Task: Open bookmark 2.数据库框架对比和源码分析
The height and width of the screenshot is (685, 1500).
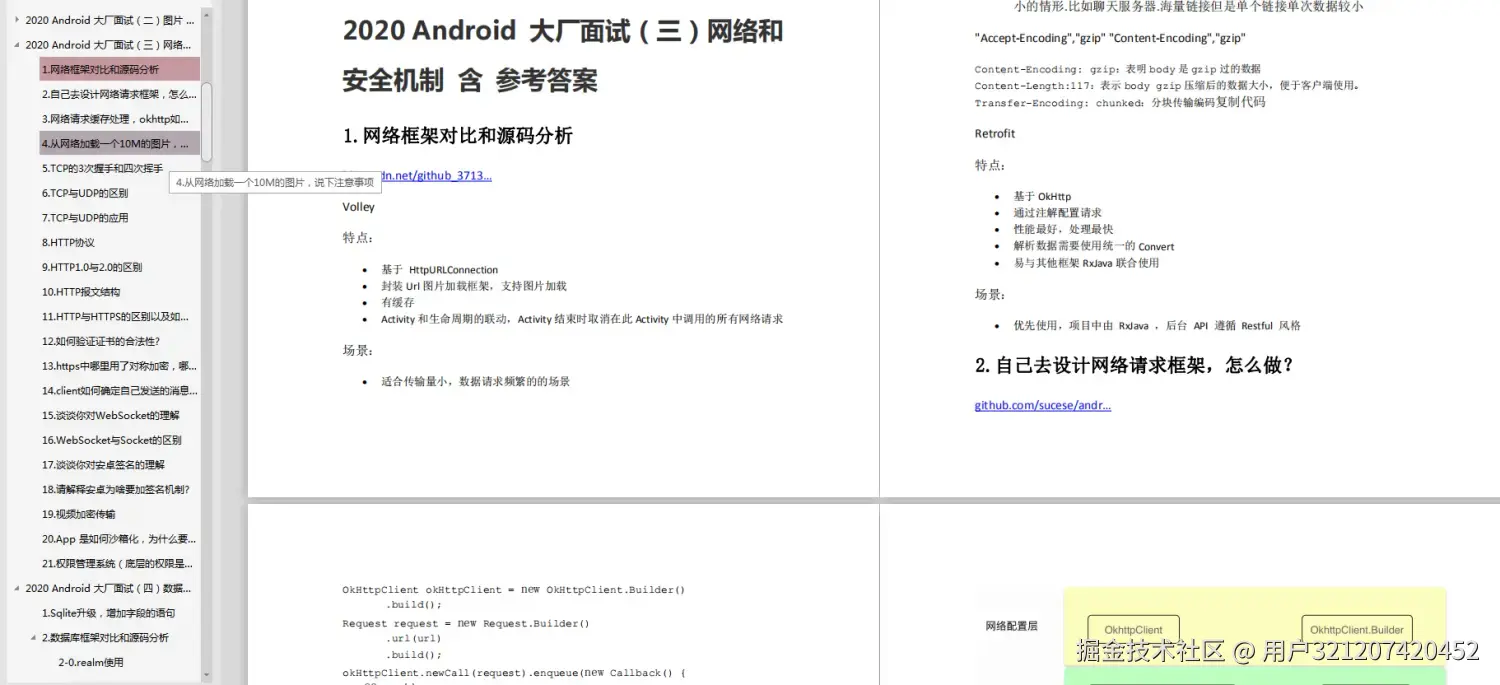Action: 105,637
